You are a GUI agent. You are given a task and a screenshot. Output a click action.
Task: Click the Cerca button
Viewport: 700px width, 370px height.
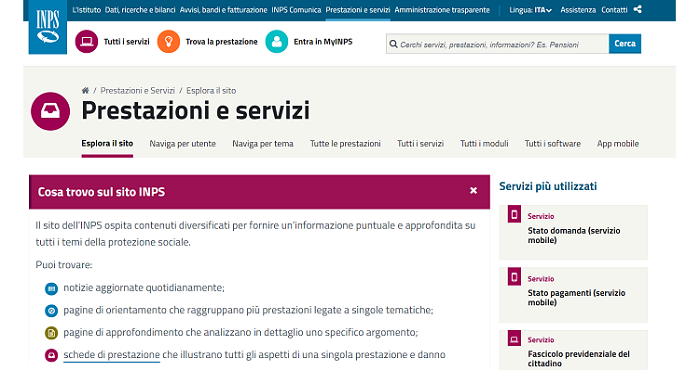click(x=625, y=44)
